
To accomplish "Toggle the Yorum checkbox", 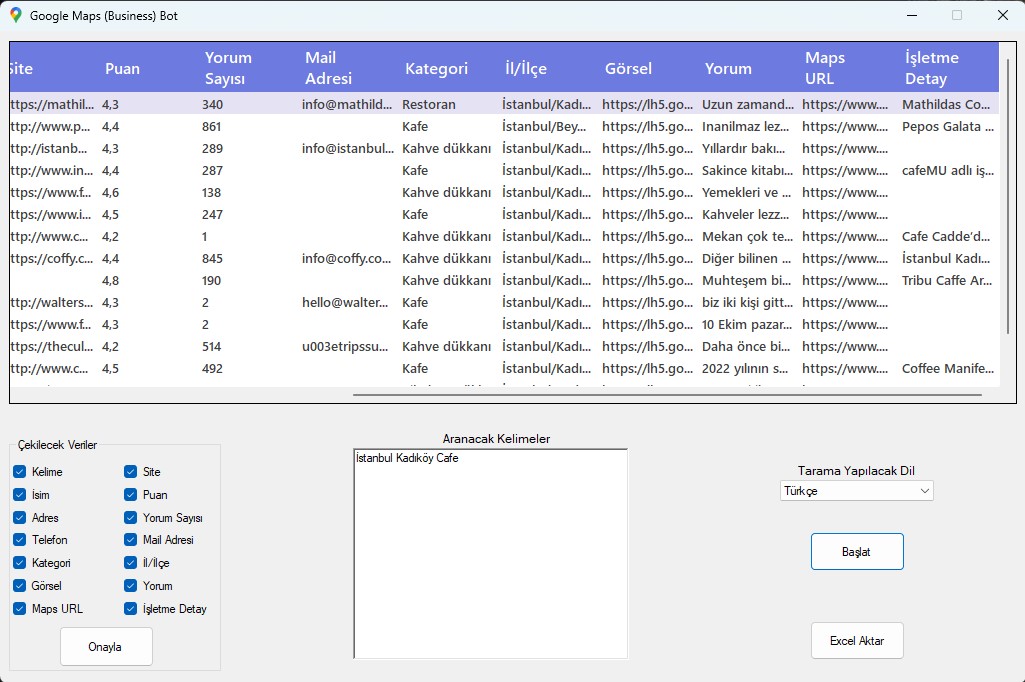I will (131, 585).
